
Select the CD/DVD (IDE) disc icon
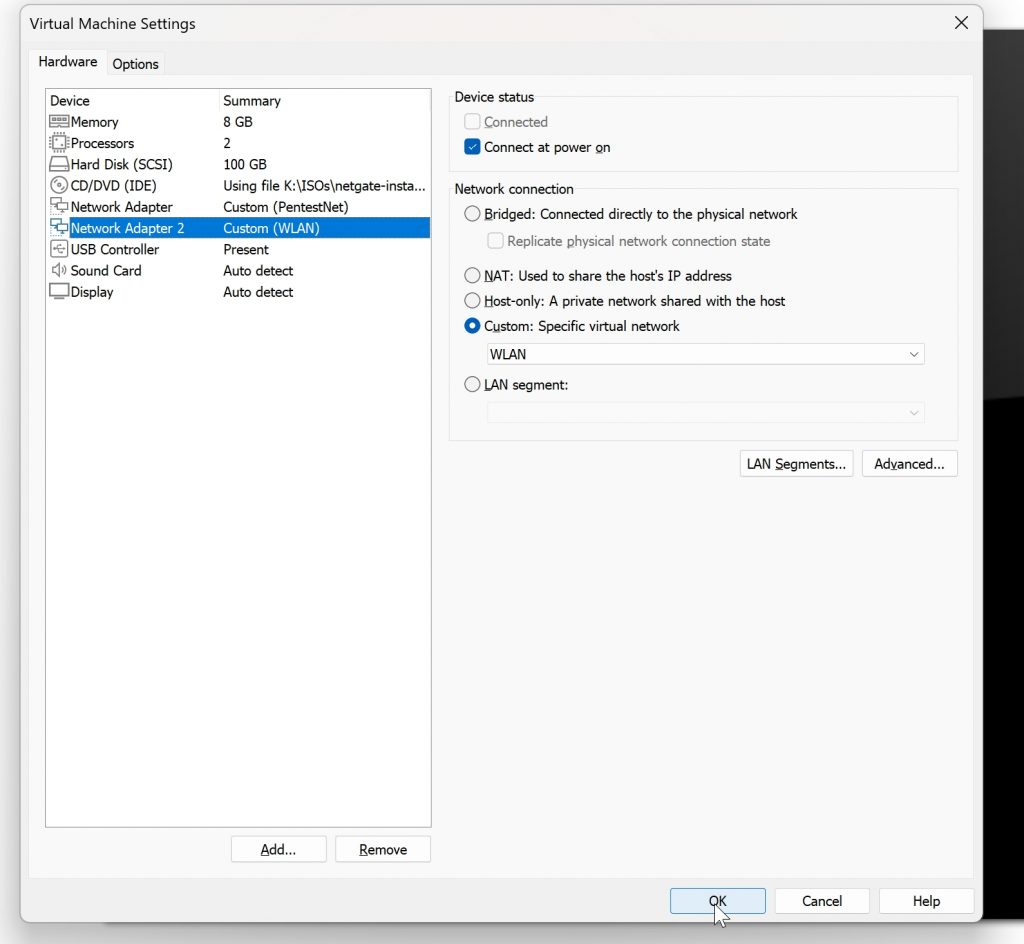59,185
